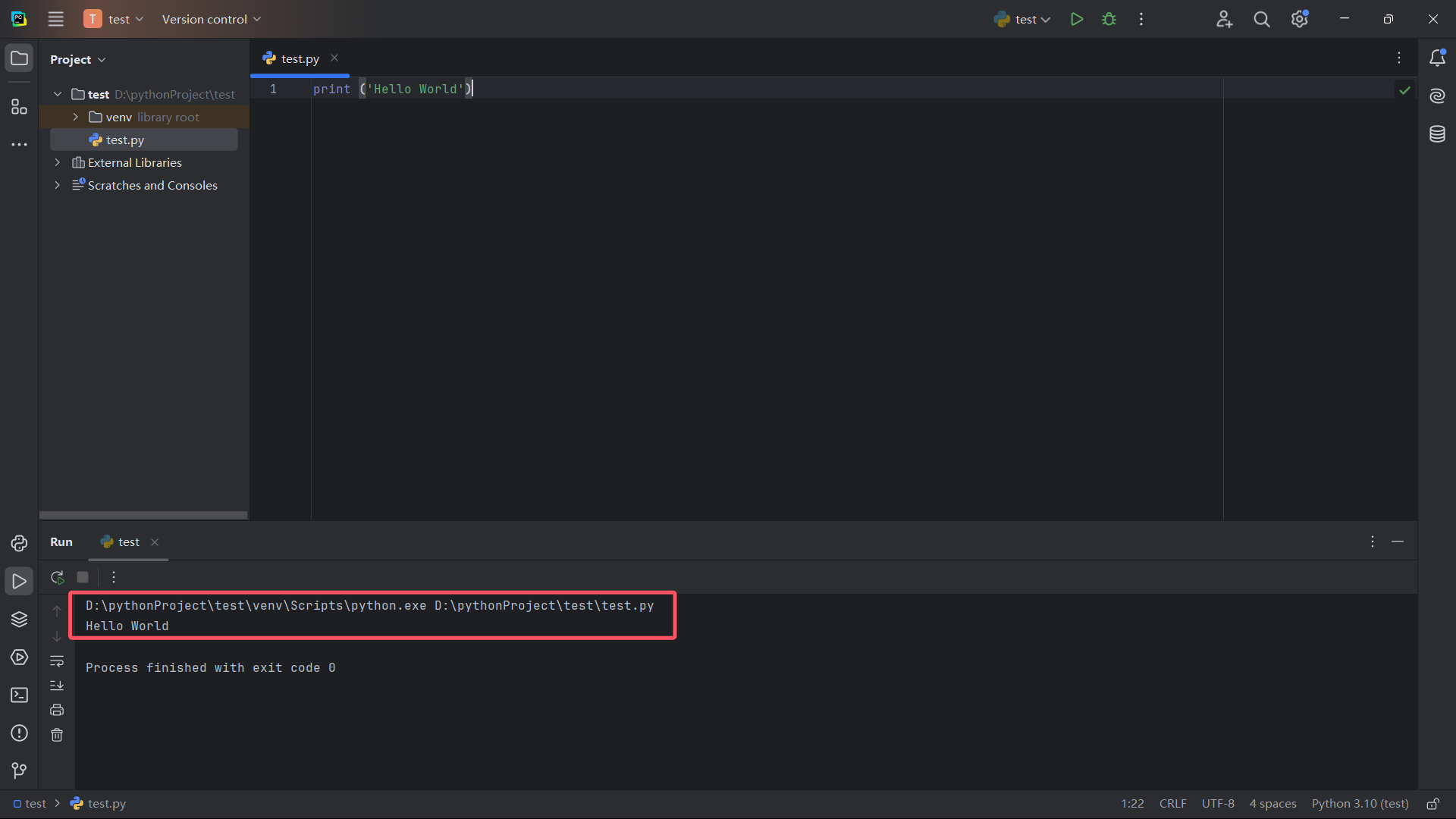Click the three-dot more options menu in Run panel
1456x819 pixels.
tap(112, 577)
